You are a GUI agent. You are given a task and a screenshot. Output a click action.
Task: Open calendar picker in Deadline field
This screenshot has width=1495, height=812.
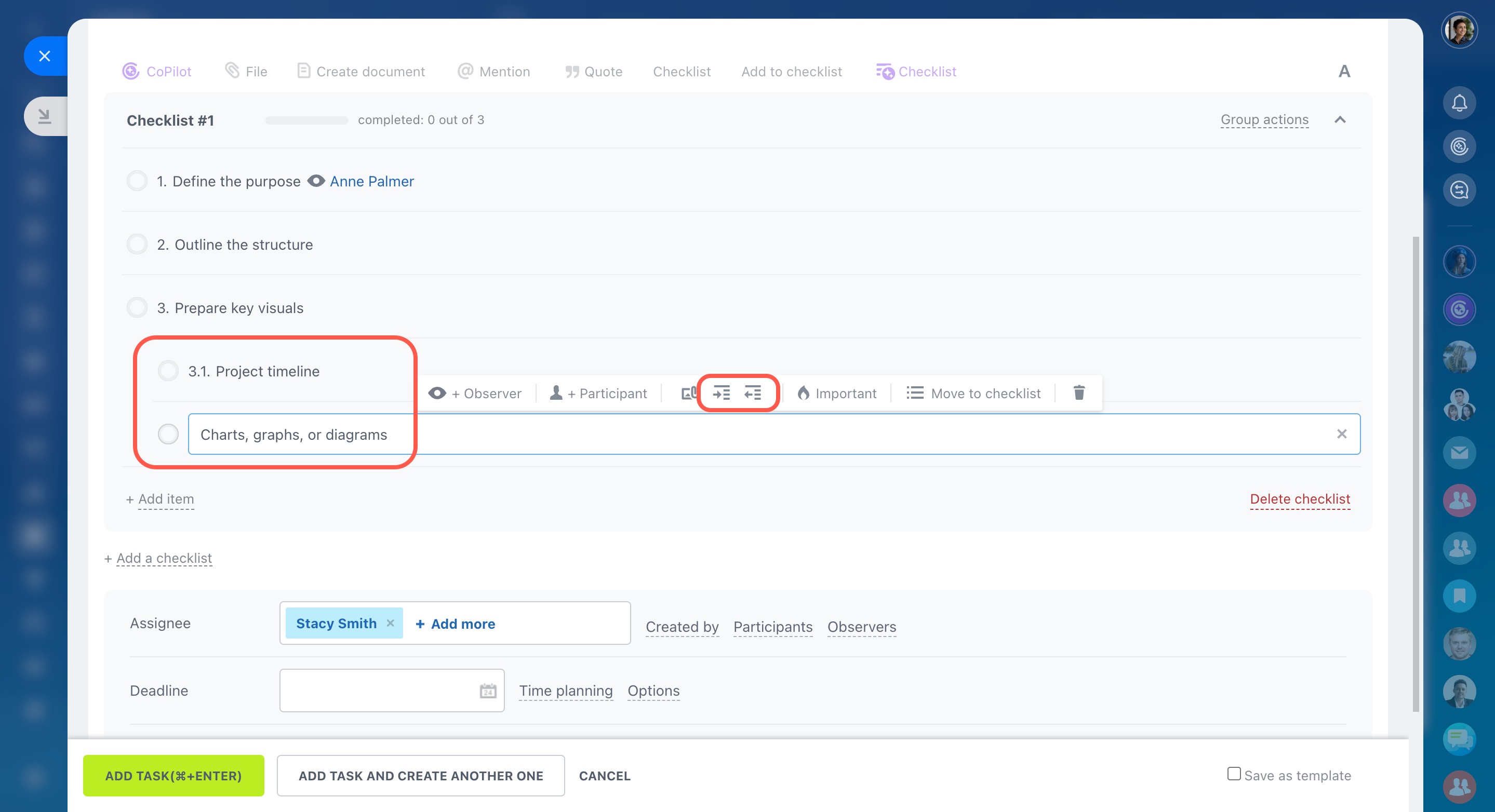point(487,691)
